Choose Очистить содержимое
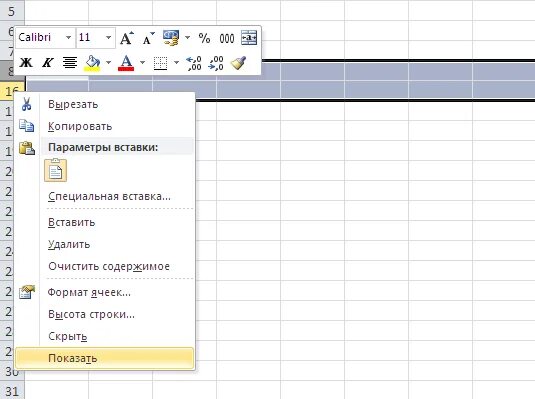 (105, 266)
